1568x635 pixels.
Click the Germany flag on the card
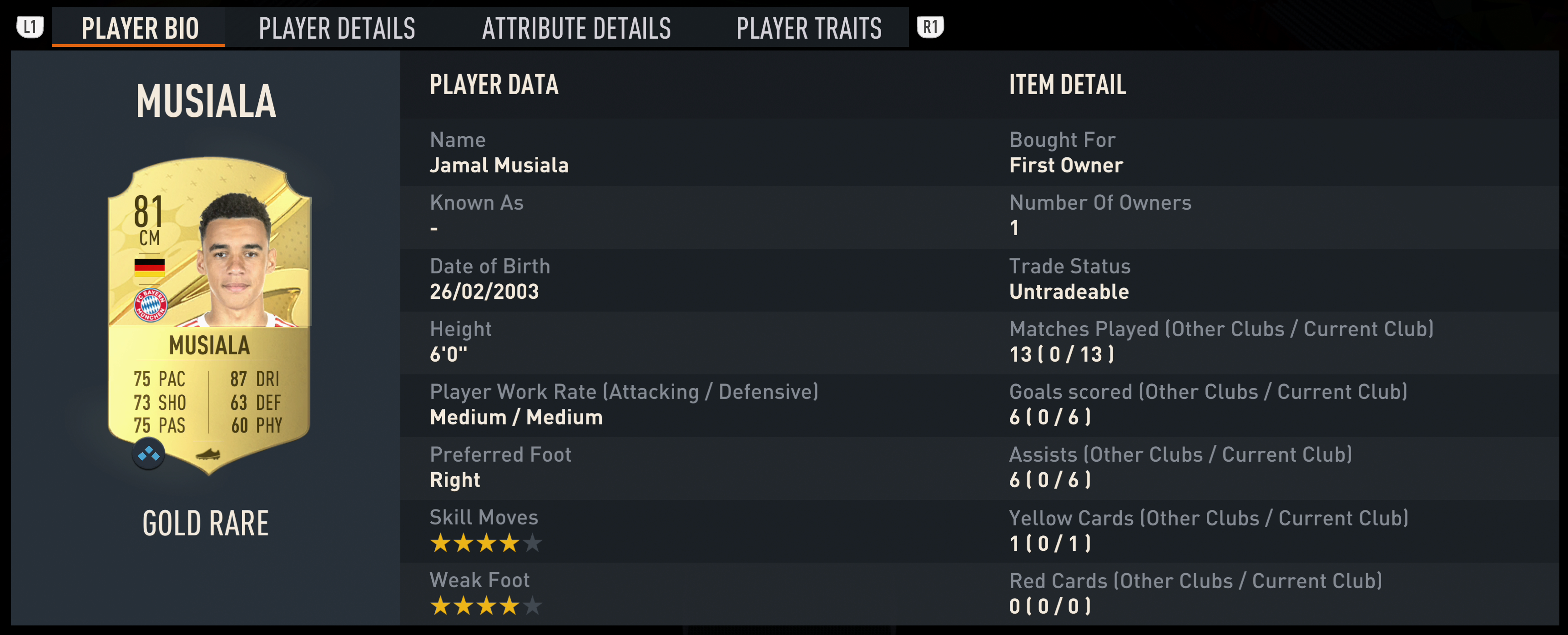[149, 268]
